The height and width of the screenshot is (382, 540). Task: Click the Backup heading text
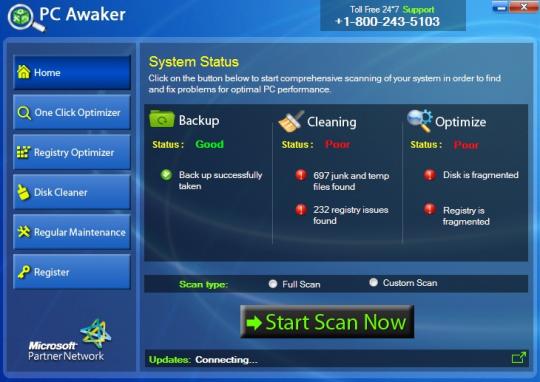click(x=199, y=121)
